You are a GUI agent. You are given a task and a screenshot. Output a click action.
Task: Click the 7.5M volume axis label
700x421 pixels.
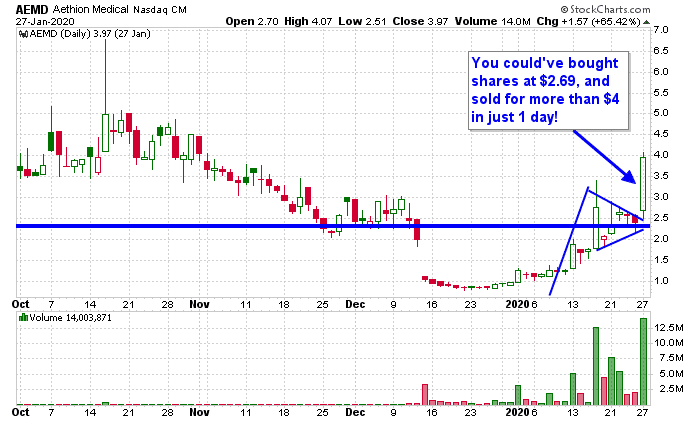point(671,358)
